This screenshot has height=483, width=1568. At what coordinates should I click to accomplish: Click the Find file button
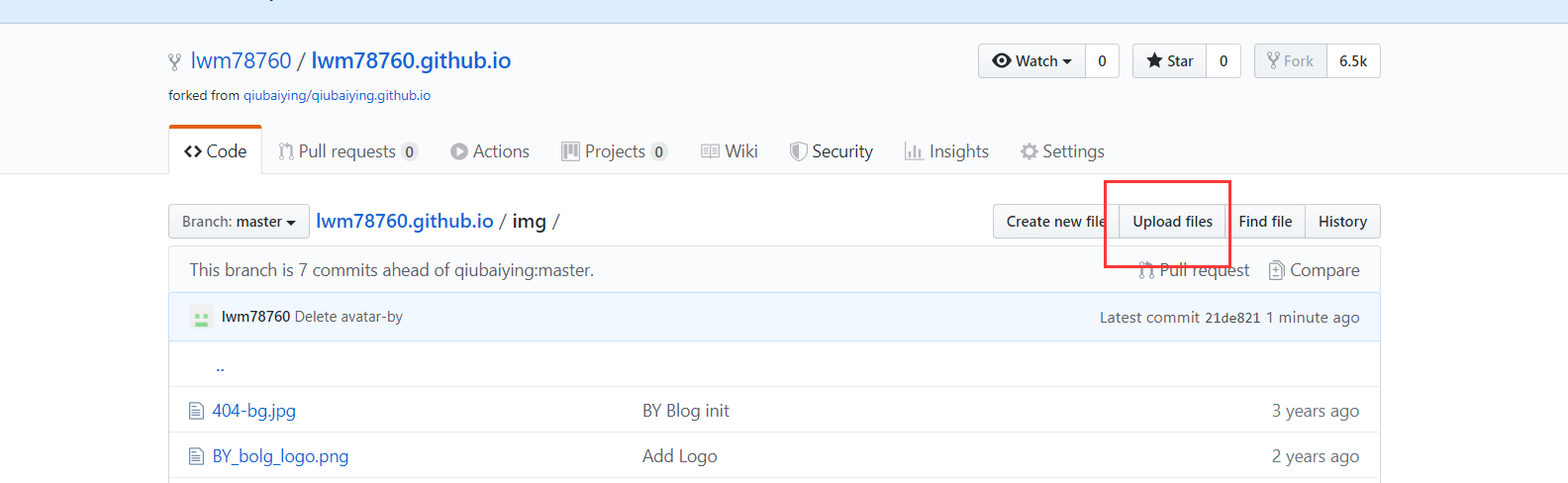tap(1265, 222)
